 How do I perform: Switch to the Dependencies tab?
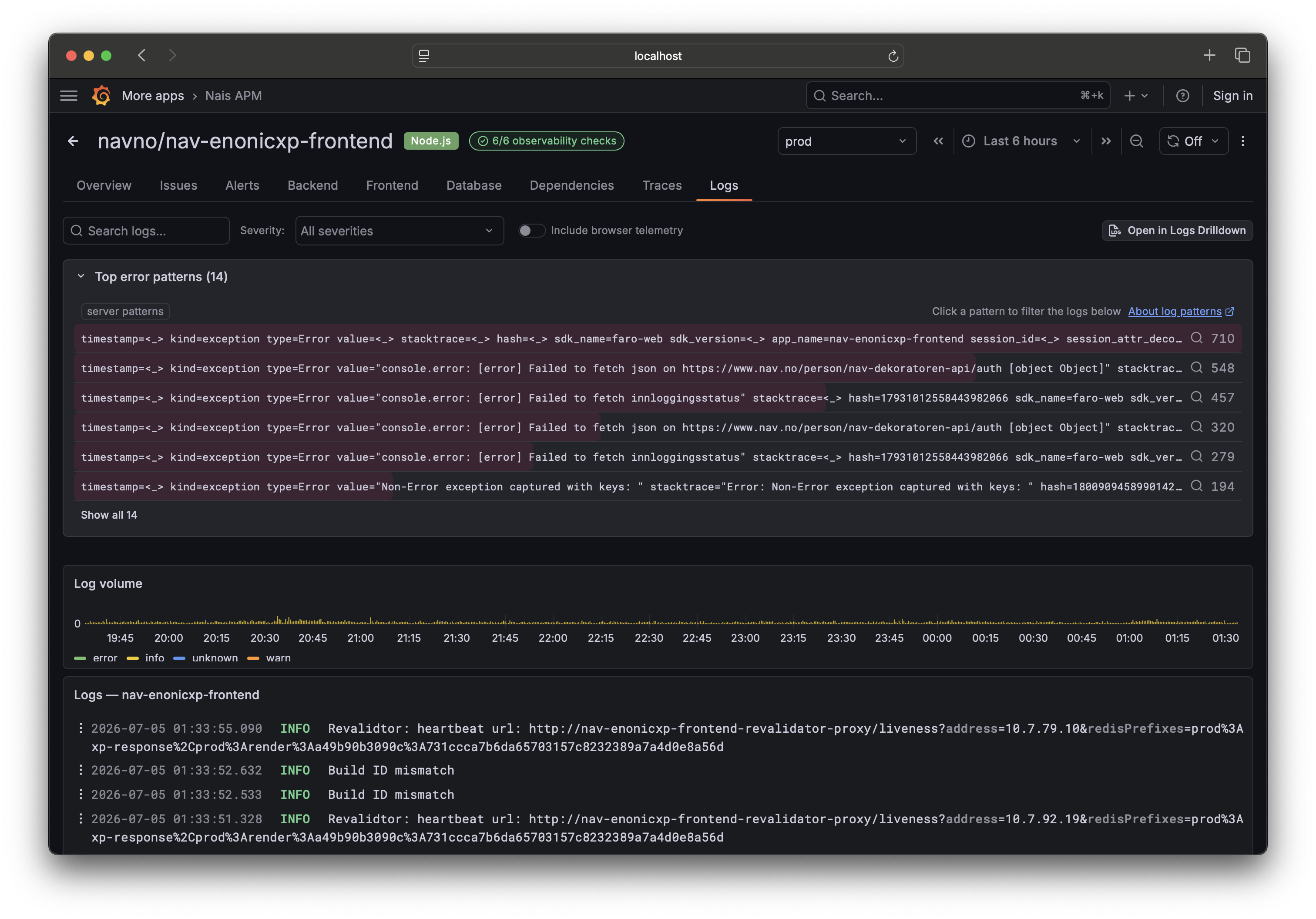(x=571, y=185)
